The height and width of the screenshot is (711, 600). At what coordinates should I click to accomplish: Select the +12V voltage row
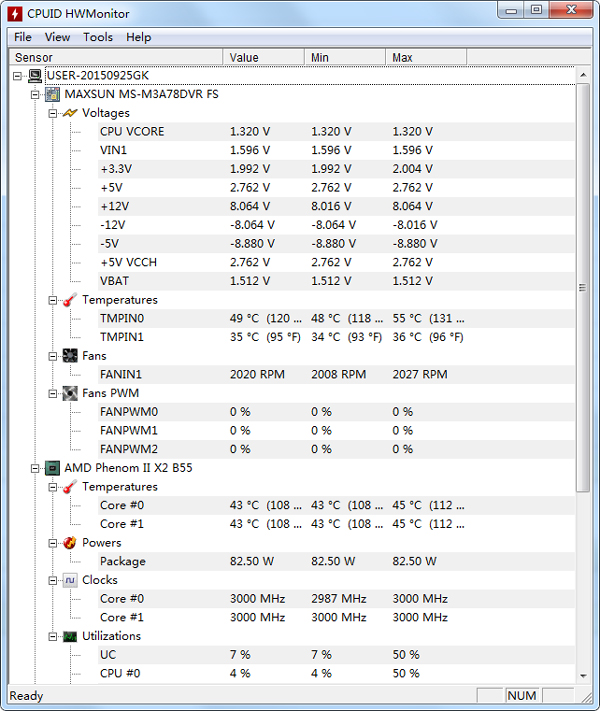pos(337,206)
